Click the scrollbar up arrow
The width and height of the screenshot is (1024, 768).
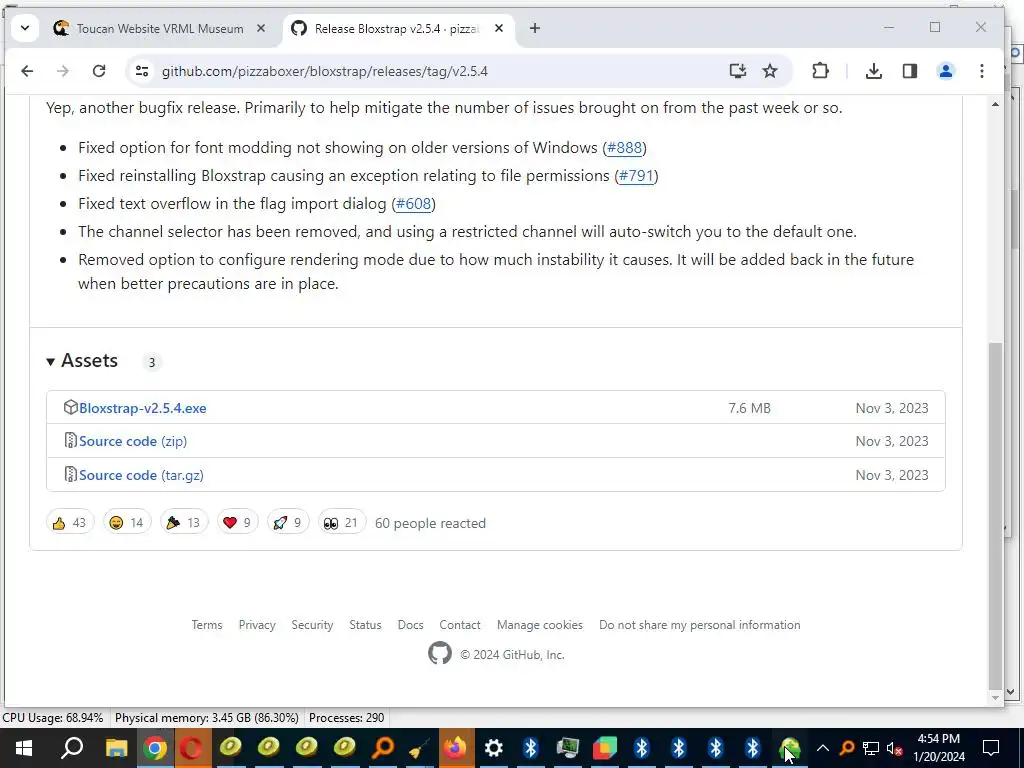[x=995, y=104]
